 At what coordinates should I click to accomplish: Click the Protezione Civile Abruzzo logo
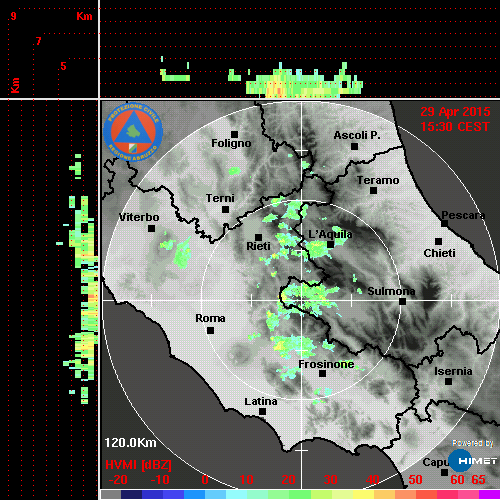133,132
